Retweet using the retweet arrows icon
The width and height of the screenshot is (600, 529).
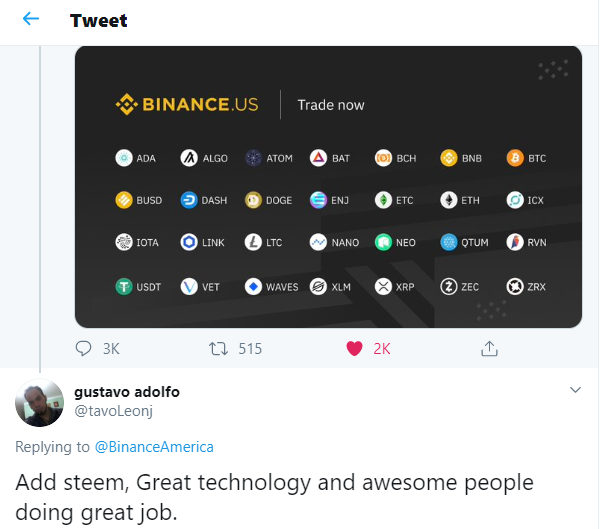pyautogui.click(x=218, y=349)
